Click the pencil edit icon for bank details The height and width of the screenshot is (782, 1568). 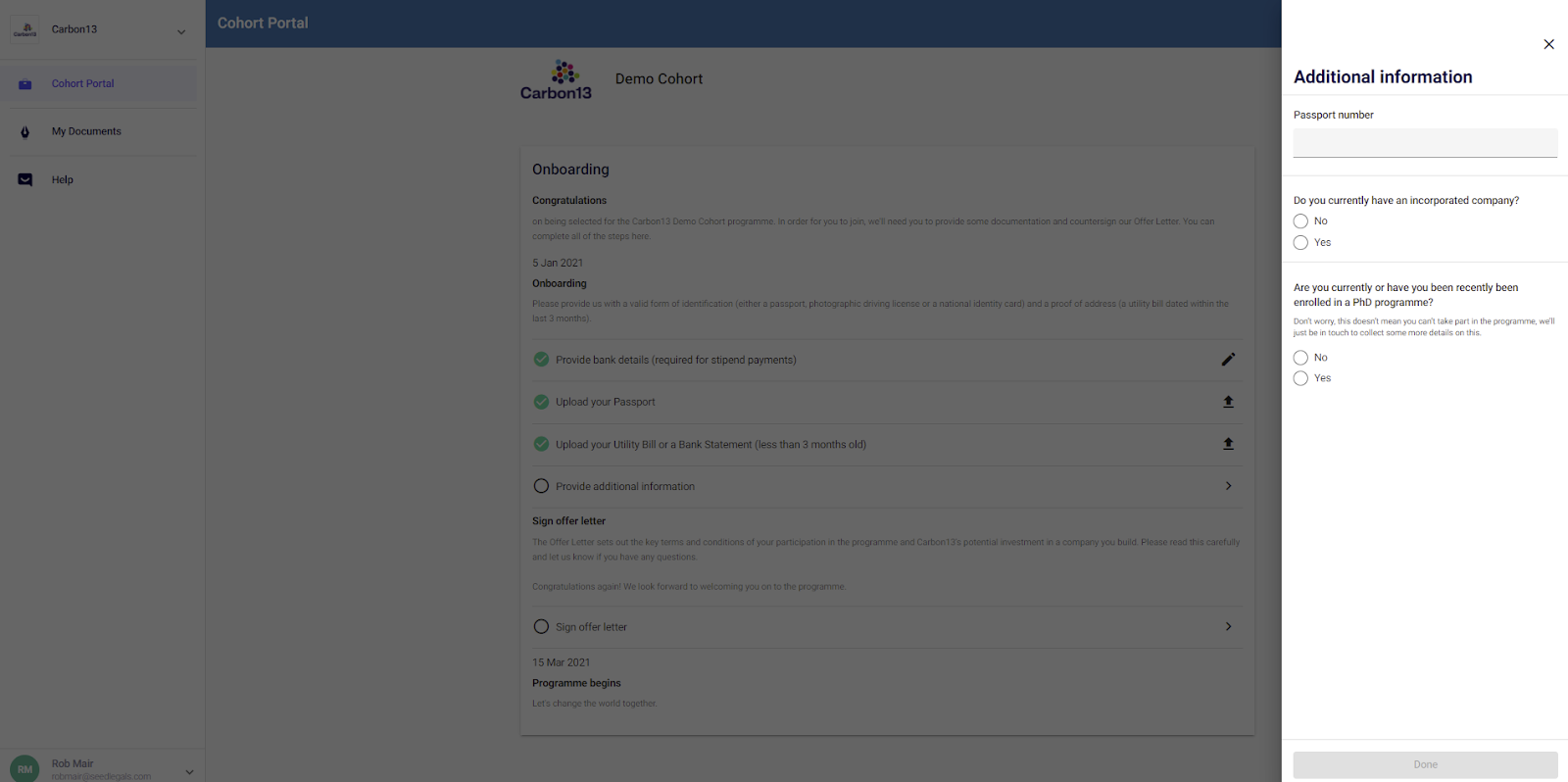pyautogui.click(x=1228, y=360)
